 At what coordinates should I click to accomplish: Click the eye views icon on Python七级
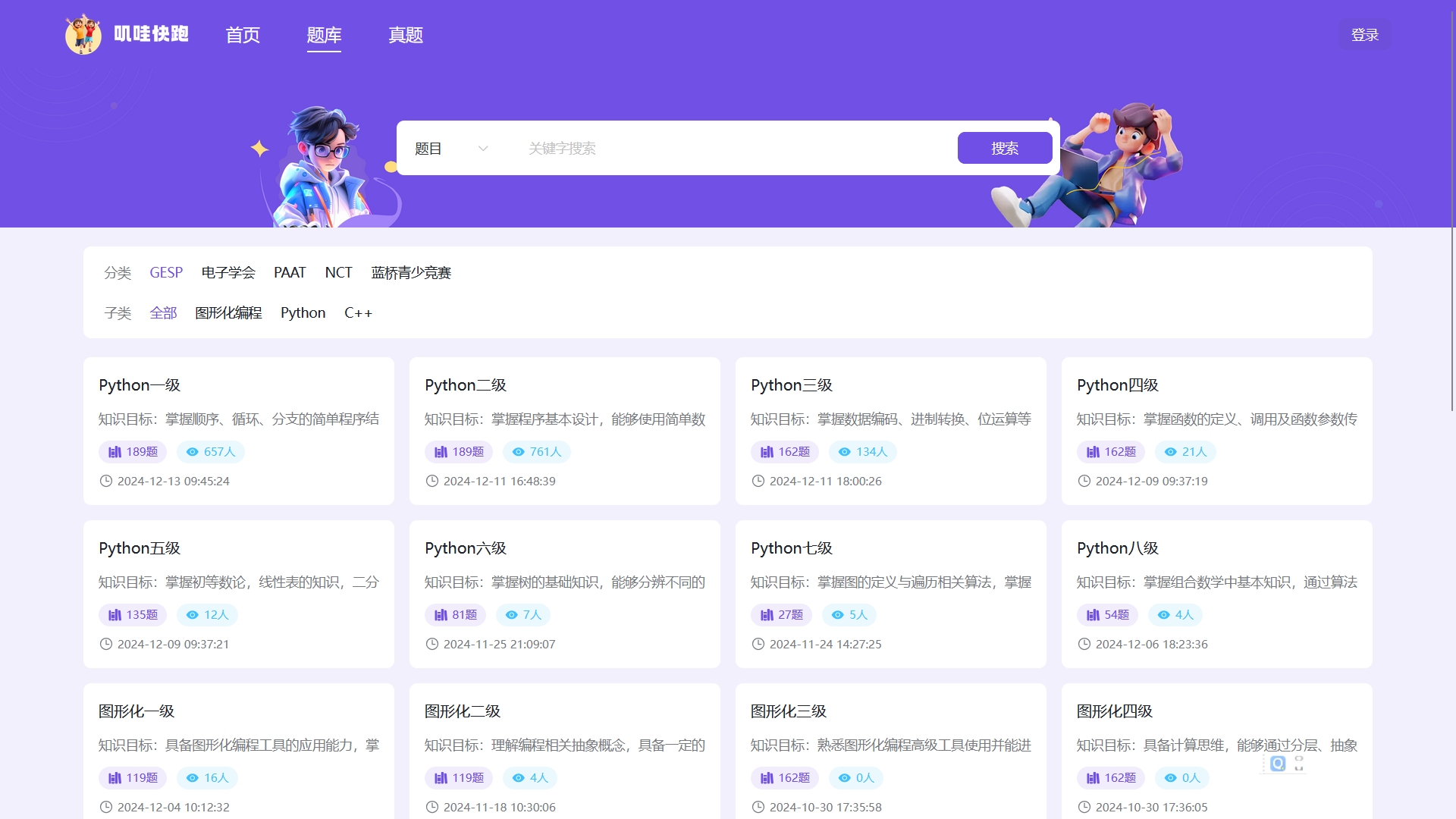coord(838,615)
